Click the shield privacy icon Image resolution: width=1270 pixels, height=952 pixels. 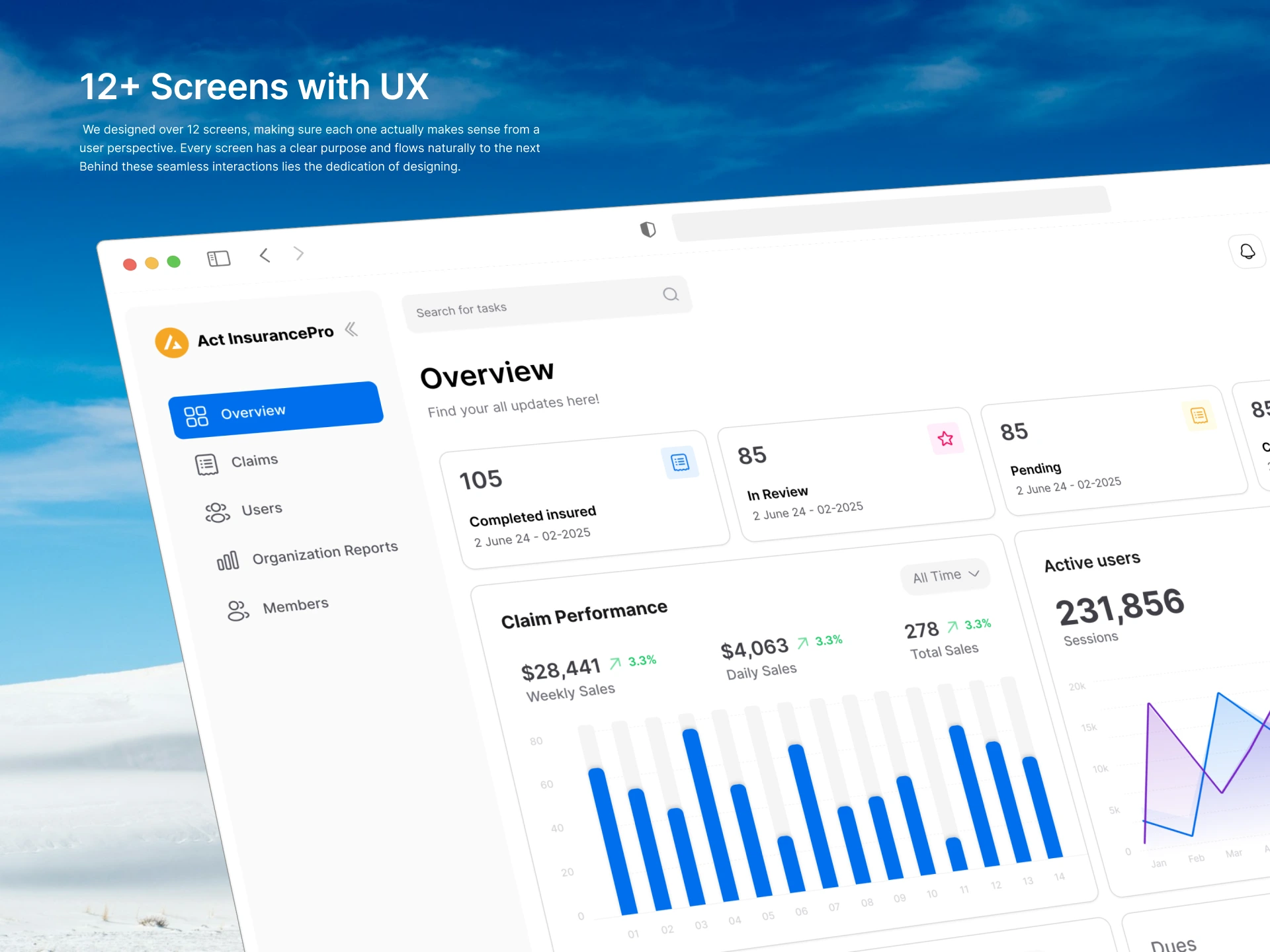pyautogui.click(x=648, y=229)
